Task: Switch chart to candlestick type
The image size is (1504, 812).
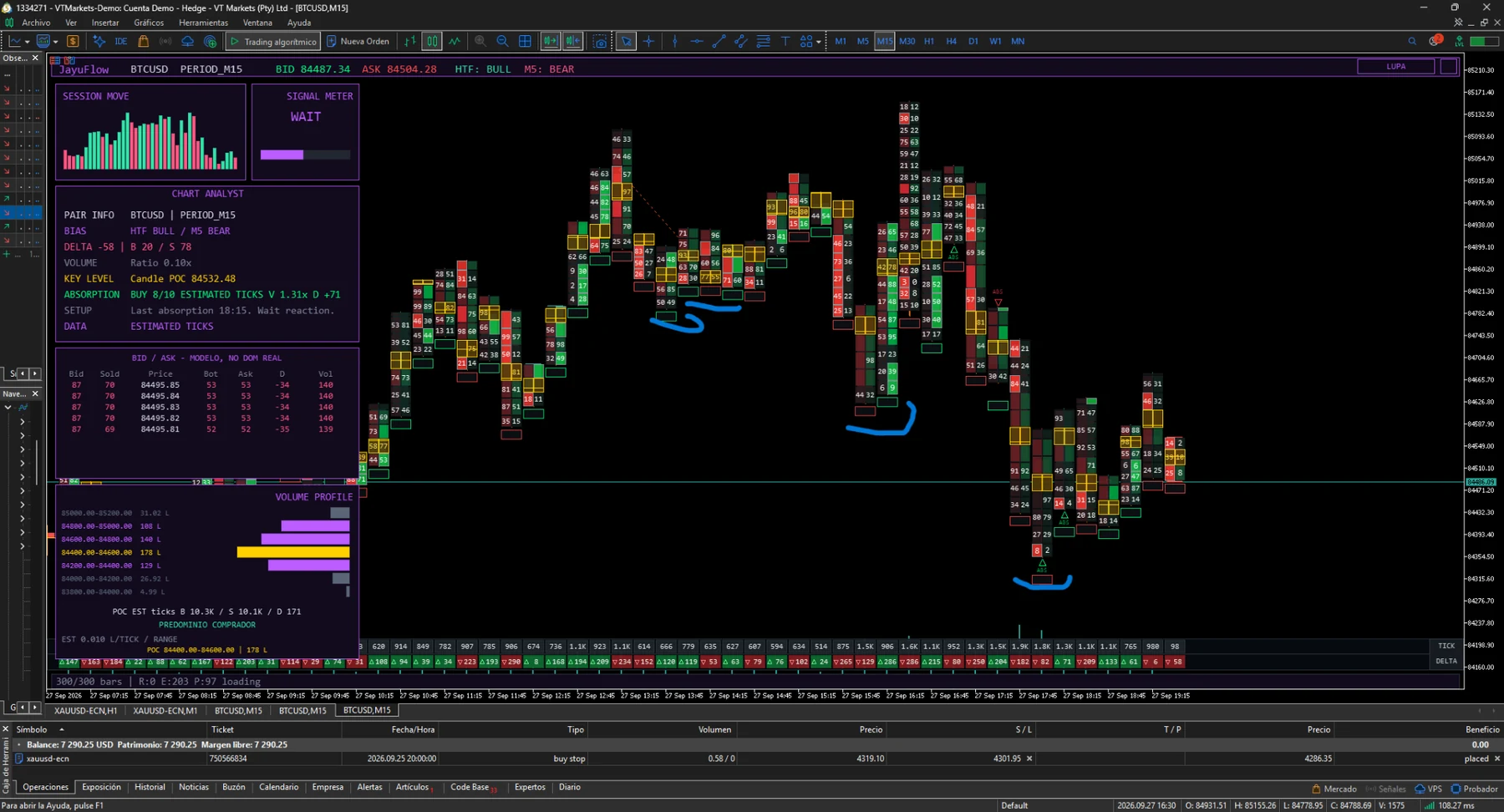Action: tap(432, 41)
